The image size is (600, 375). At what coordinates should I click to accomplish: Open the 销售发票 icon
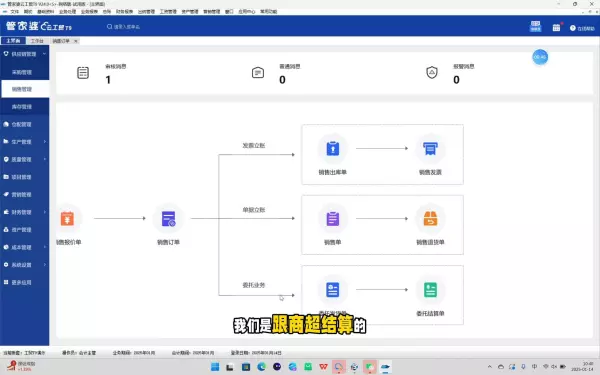pyautogui.click(x=430, y=148)
